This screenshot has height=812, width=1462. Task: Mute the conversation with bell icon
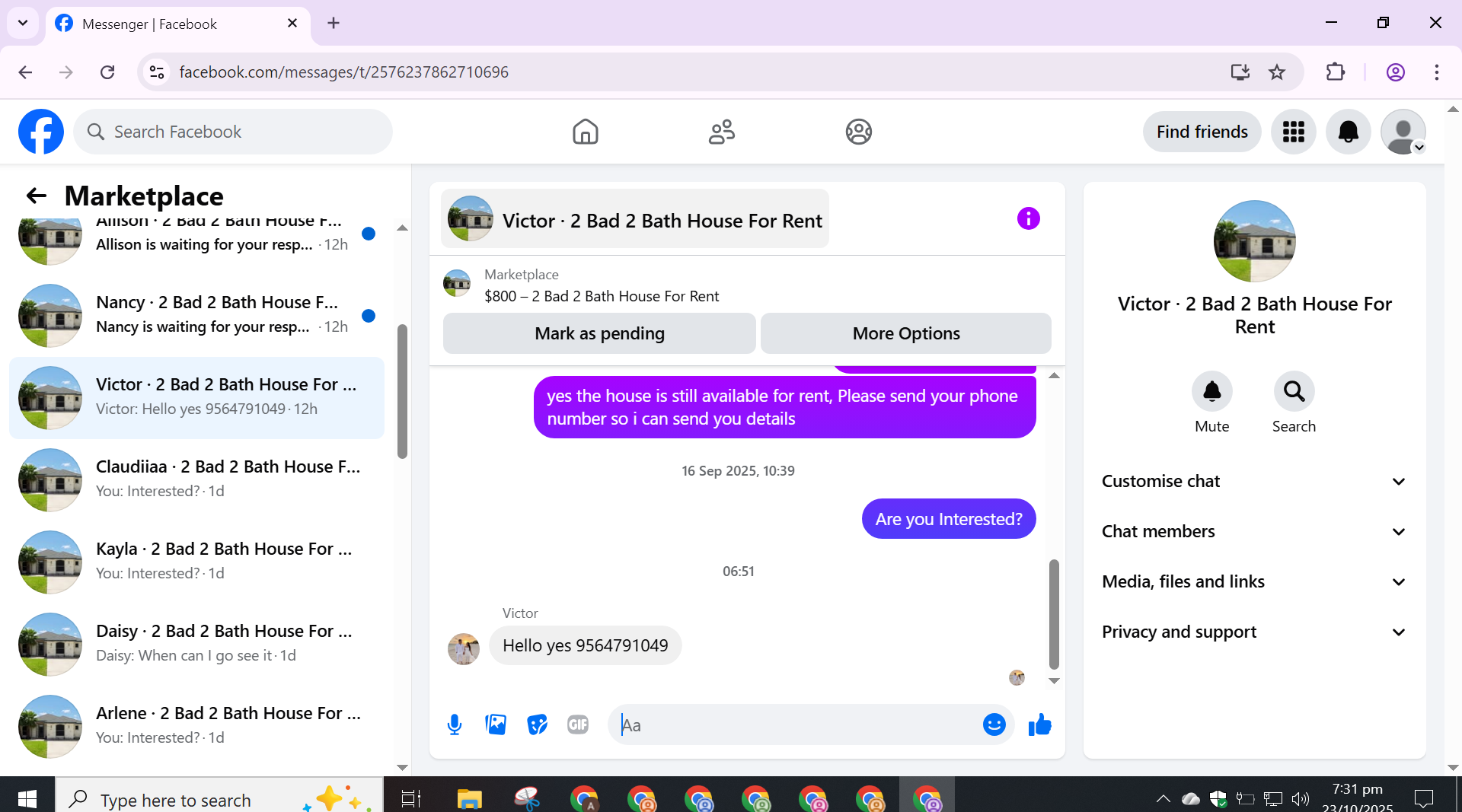1211,391
